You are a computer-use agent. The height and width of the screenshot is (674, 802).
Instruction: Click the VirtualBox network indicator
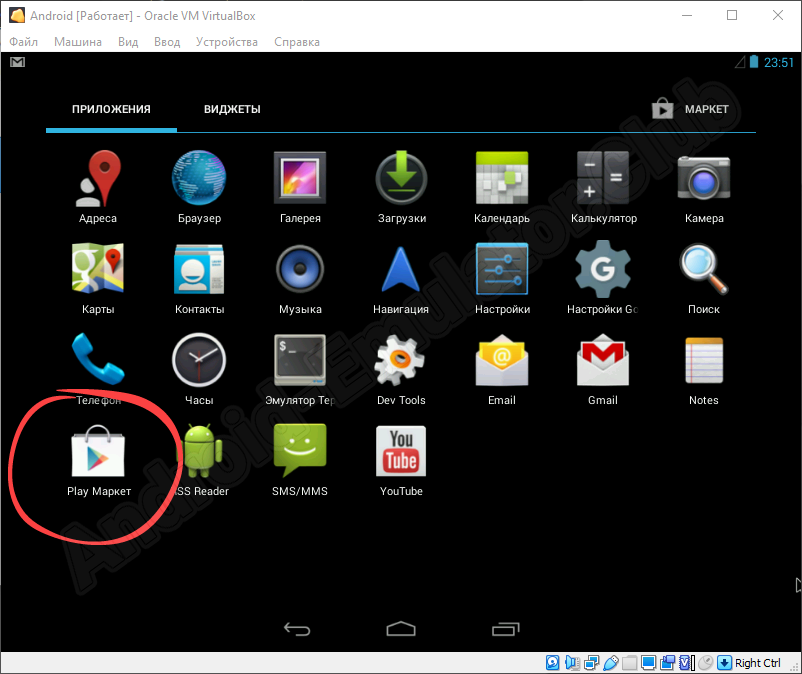(591, 663)
